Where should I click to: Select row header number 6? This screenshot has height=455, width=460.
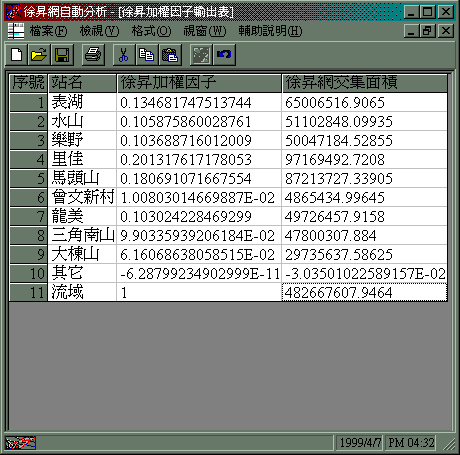[29, 197]
